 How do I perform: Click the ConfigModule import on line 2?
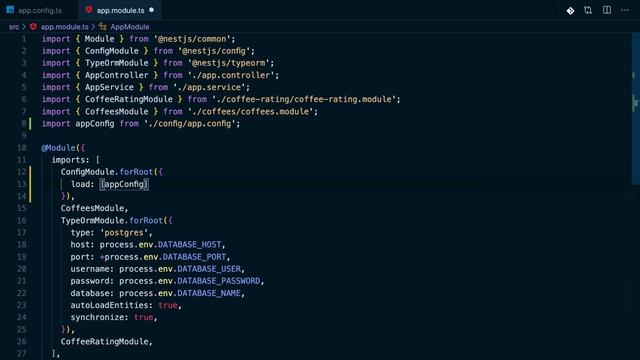(x=111, y=51)
